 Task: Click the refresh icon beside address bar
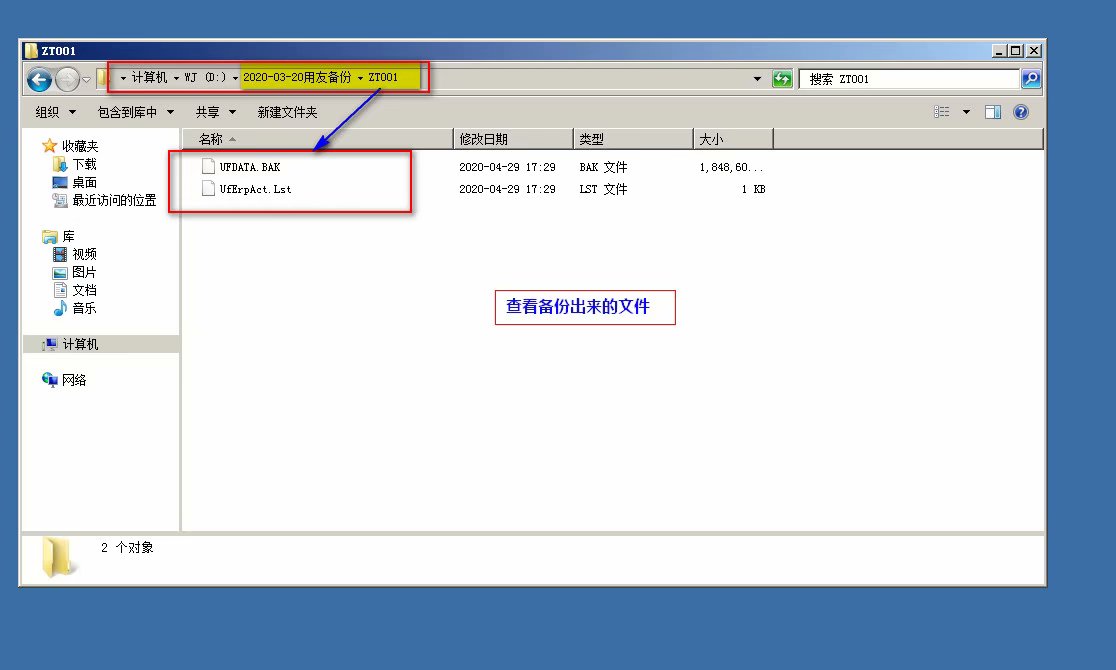782,79
